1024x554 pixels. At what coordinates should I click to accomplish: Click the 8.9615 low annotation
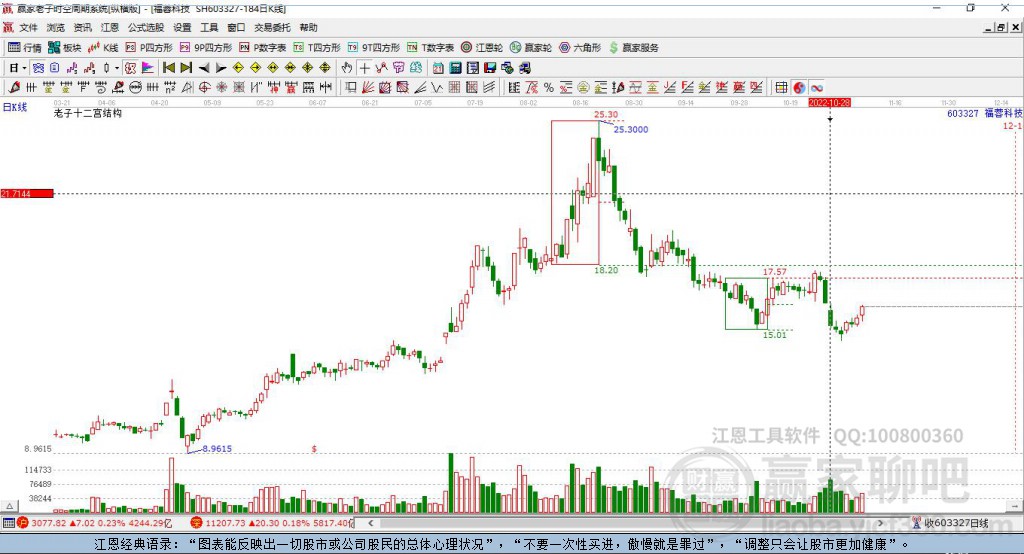tap(217, 448)
